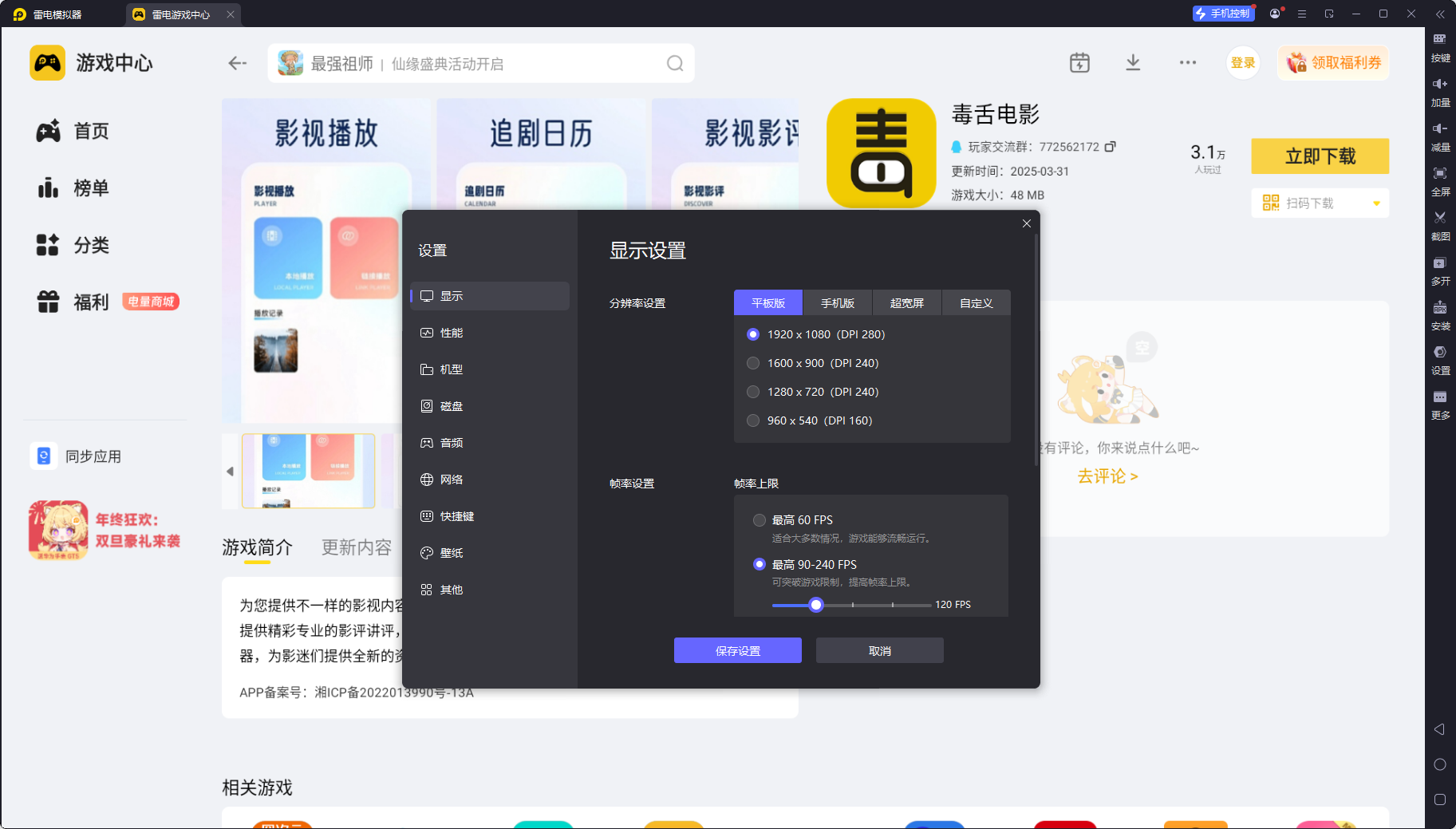This screenshot has width=1456, height=829.
Task: Open the downloads manager icon
Action: click(1133, 63)
